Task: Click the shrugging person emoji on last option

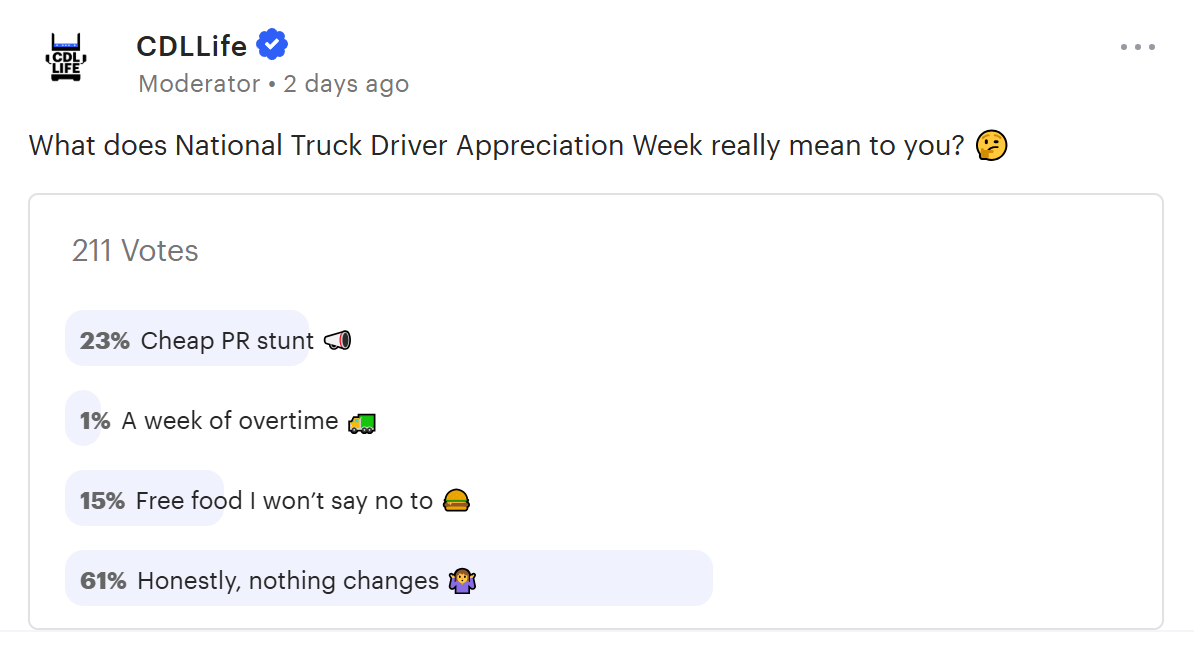Action: (463, 579)
